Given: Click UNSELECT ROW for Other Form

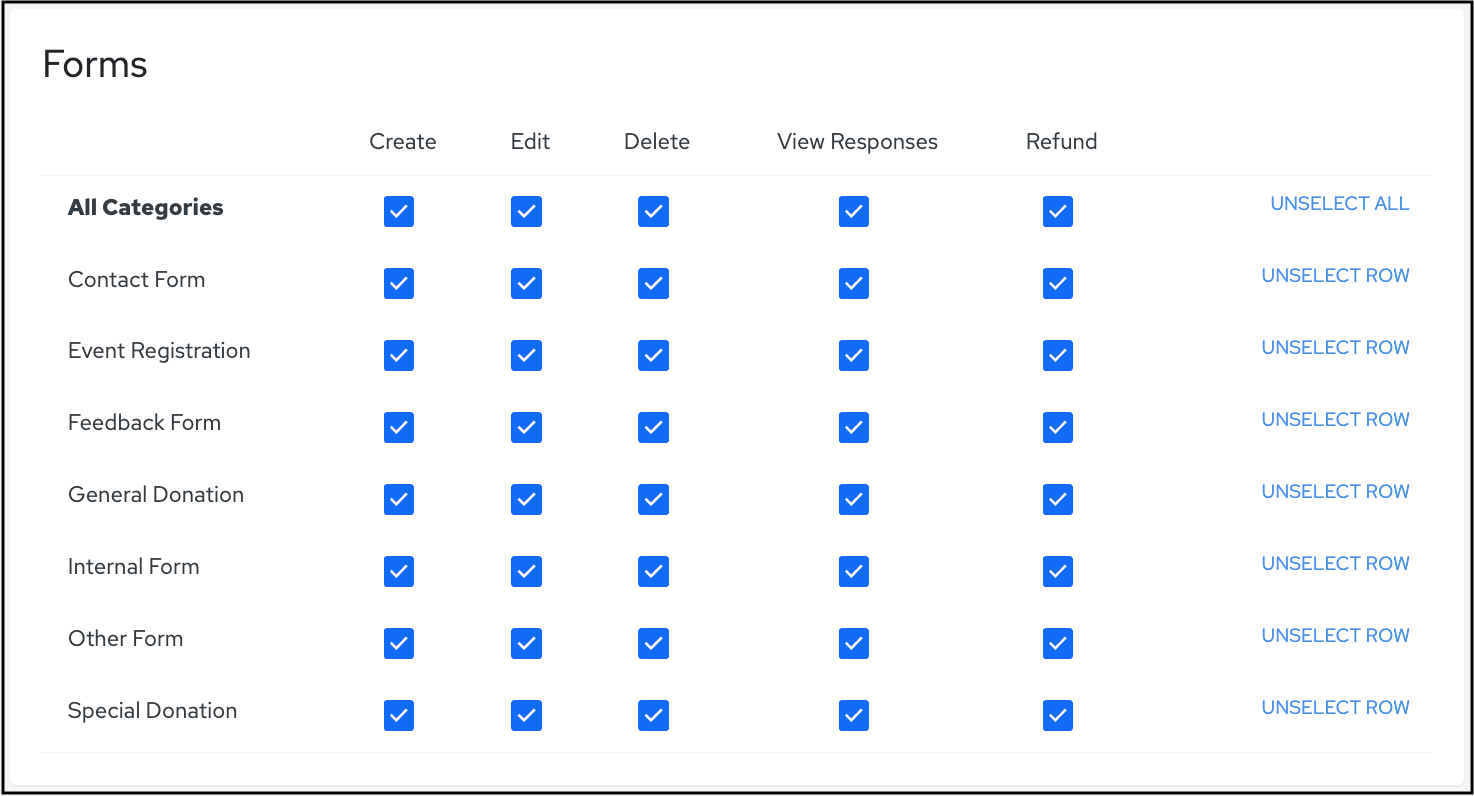Looking at the screenshot, I should 1335,636.
